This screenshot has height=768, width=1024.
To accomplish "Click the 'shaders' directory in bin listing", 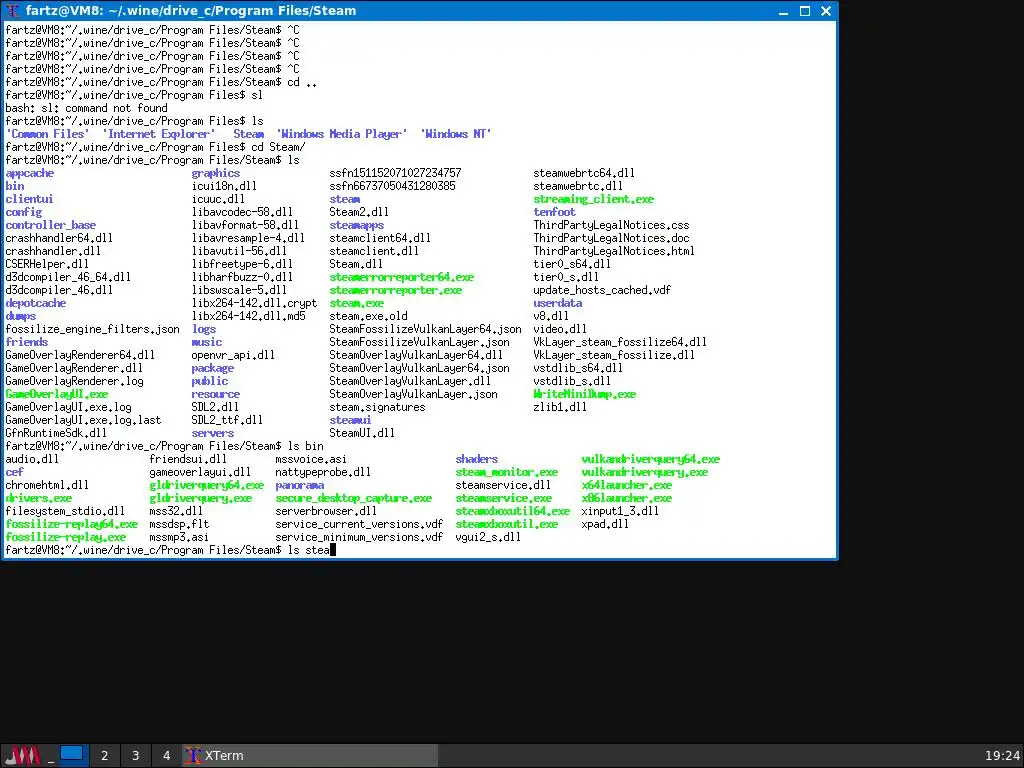I will pyautogui.click(x=477, y=459).
